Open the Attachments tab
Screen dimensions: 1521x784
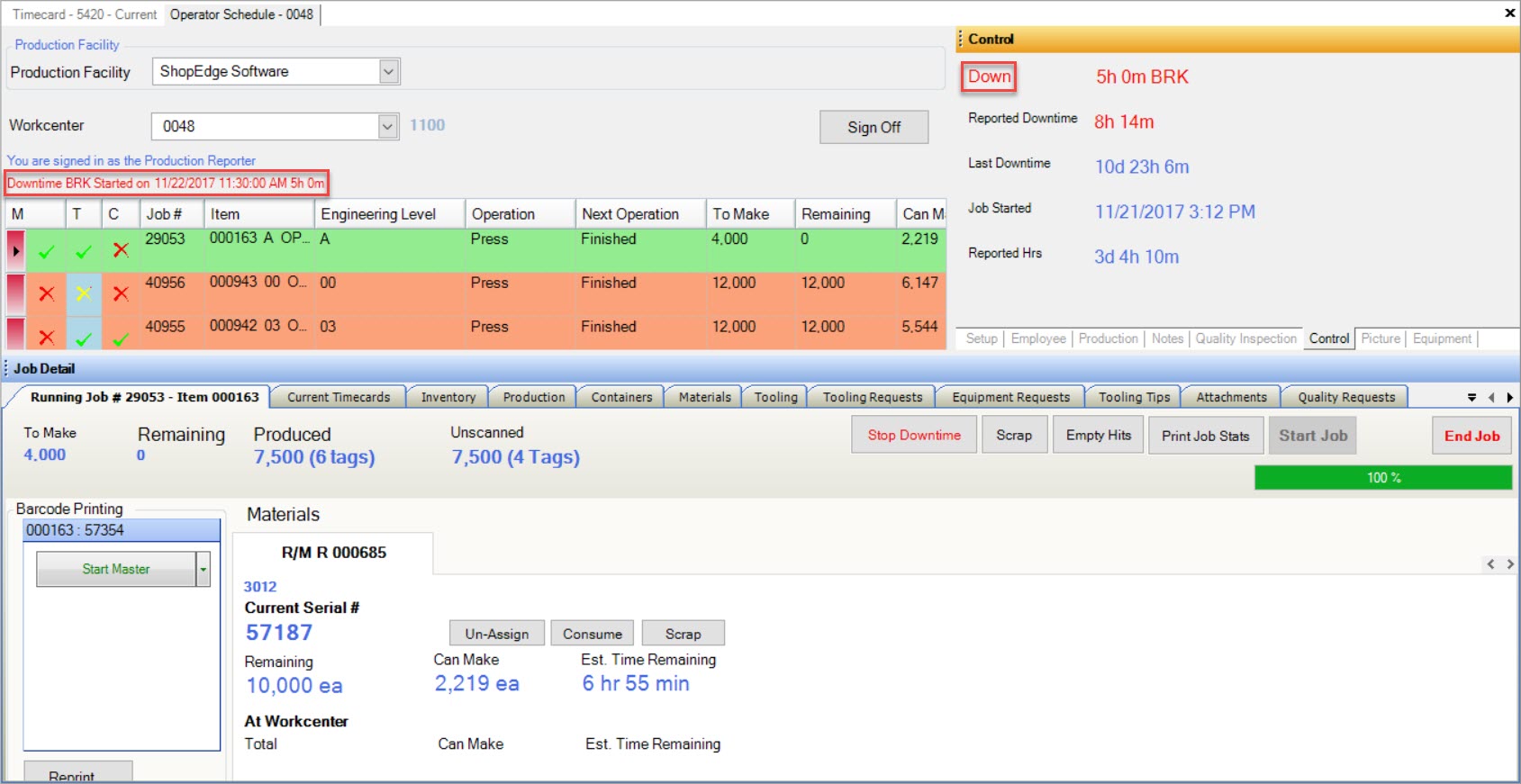pos(1231,397)
